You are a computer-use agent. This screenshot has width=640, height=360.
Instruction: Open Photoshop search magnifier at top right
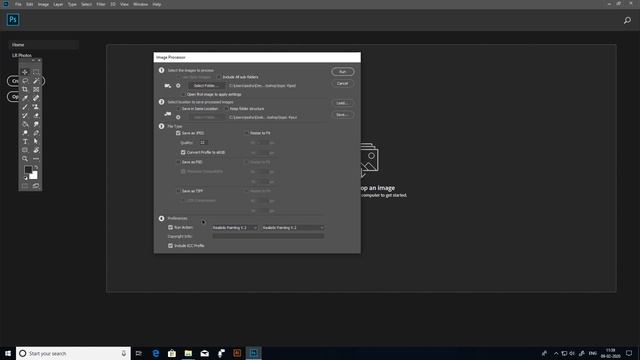627,20
